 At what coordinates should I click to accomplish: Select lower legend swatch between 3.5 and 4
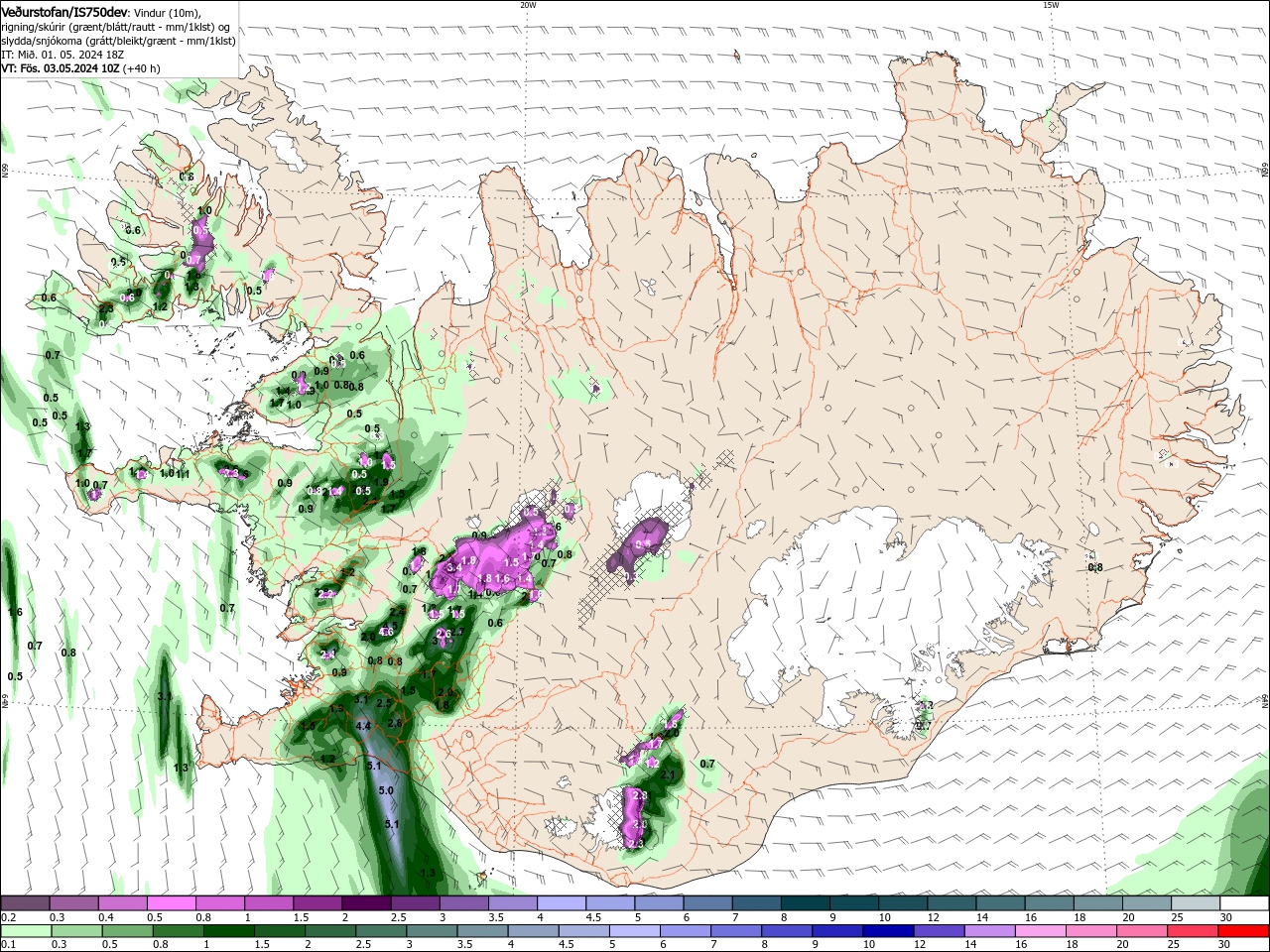[x=481, y=931]
